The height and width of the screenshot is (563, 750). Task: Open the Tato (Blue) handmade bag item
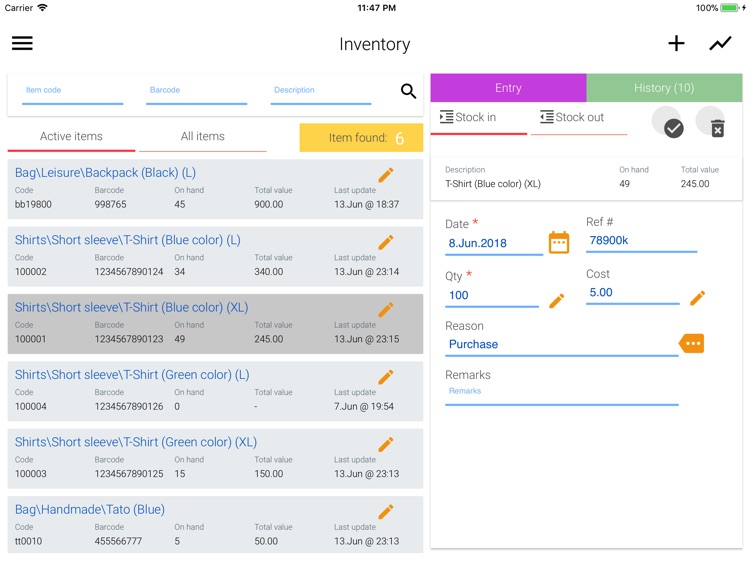click(x=200, y=524)
